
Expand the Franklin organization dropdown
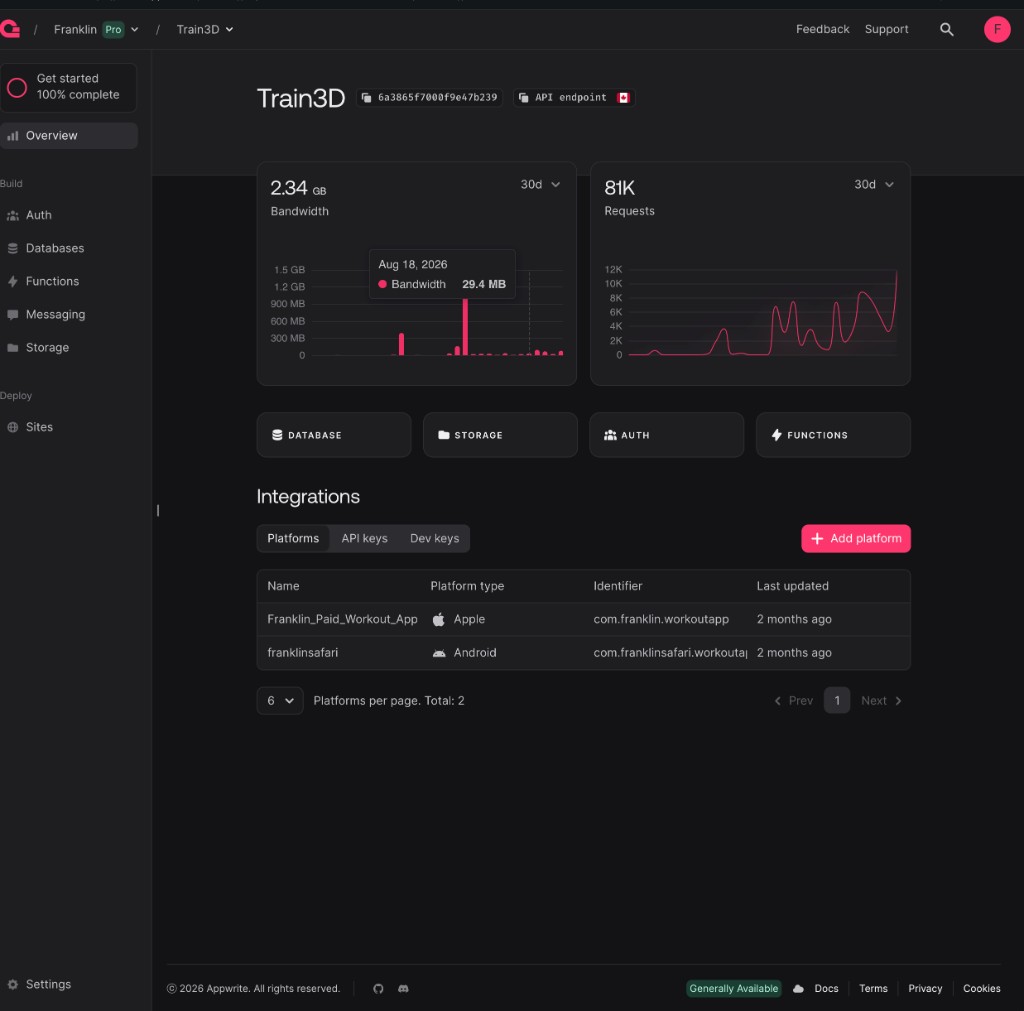(x=135, y=29)
